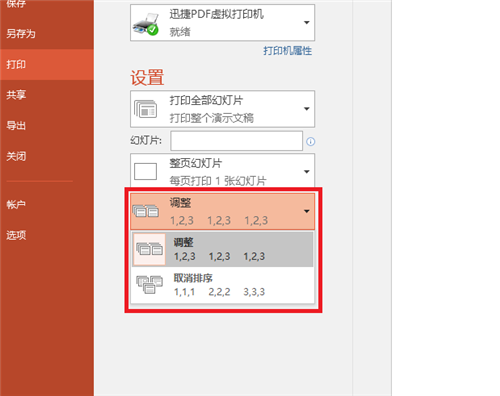Expand the 整页幻灯片 layout dropdown
This screenshot has width=500, height=396.
pyautogui.click(x=222, y=170)
